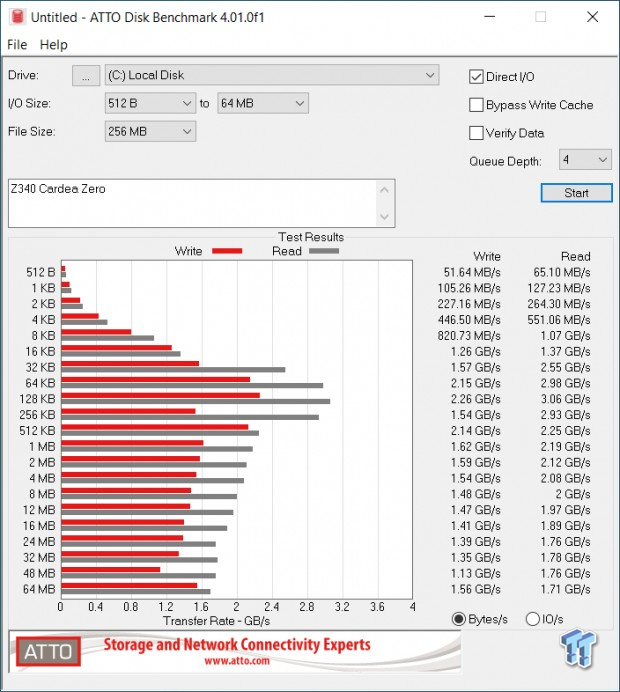Select the Bytes/s radio button
Viewport: 620px width, 692px height.
pos(459,619)
